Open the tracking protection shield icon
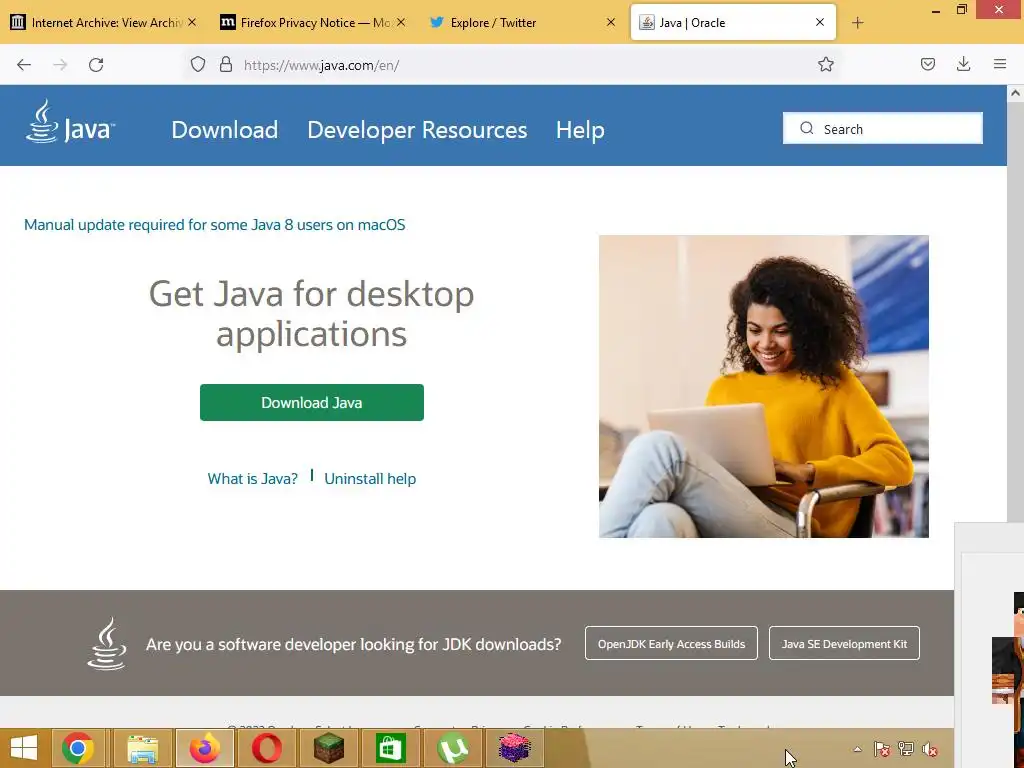Viewport: 1024px width, 768px height. pos(198,64)
